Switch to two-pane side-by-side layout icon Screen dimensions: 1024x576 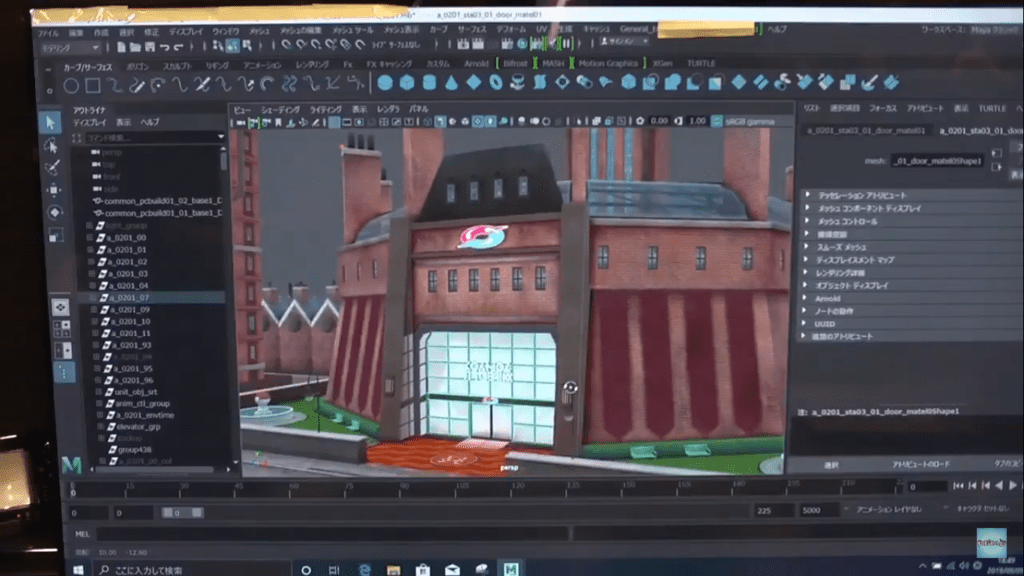click(63, 350)
